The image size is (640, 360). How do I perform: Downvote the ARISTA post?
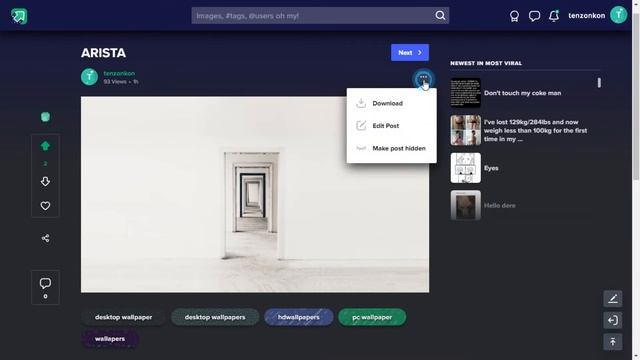tap(45, 181)
